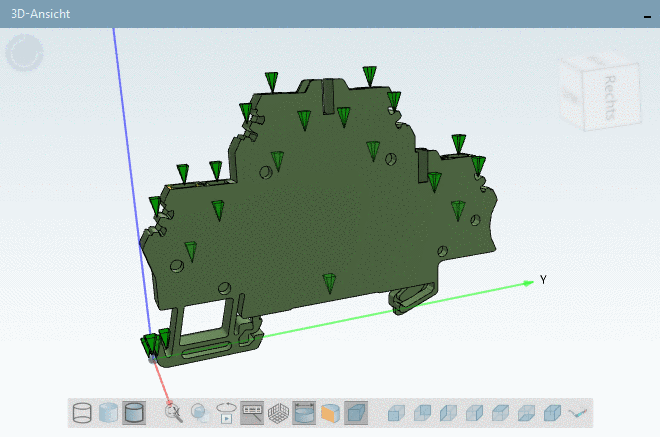This screenshot has width=660, height=437.
Task: Select the shaded cylinder display mode
Action: point(134,413)
